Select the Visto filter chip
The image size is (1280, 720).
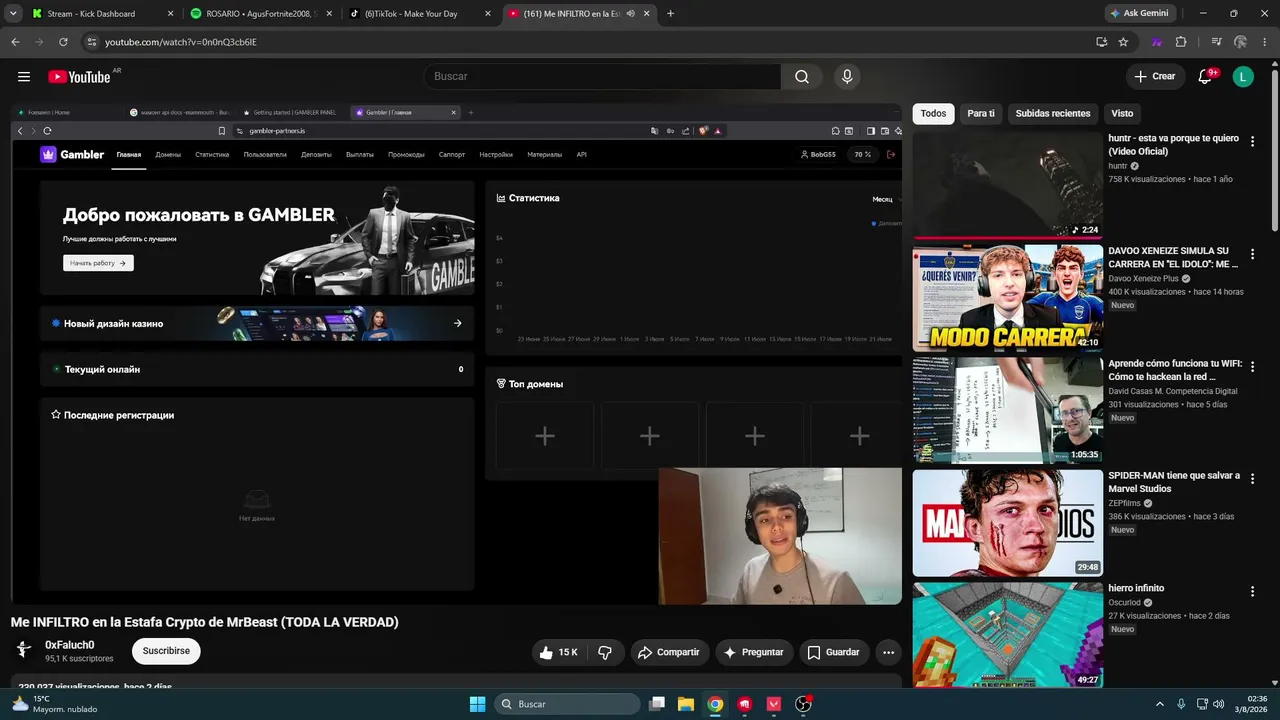pyautogui.click(x=1122, y=114)
